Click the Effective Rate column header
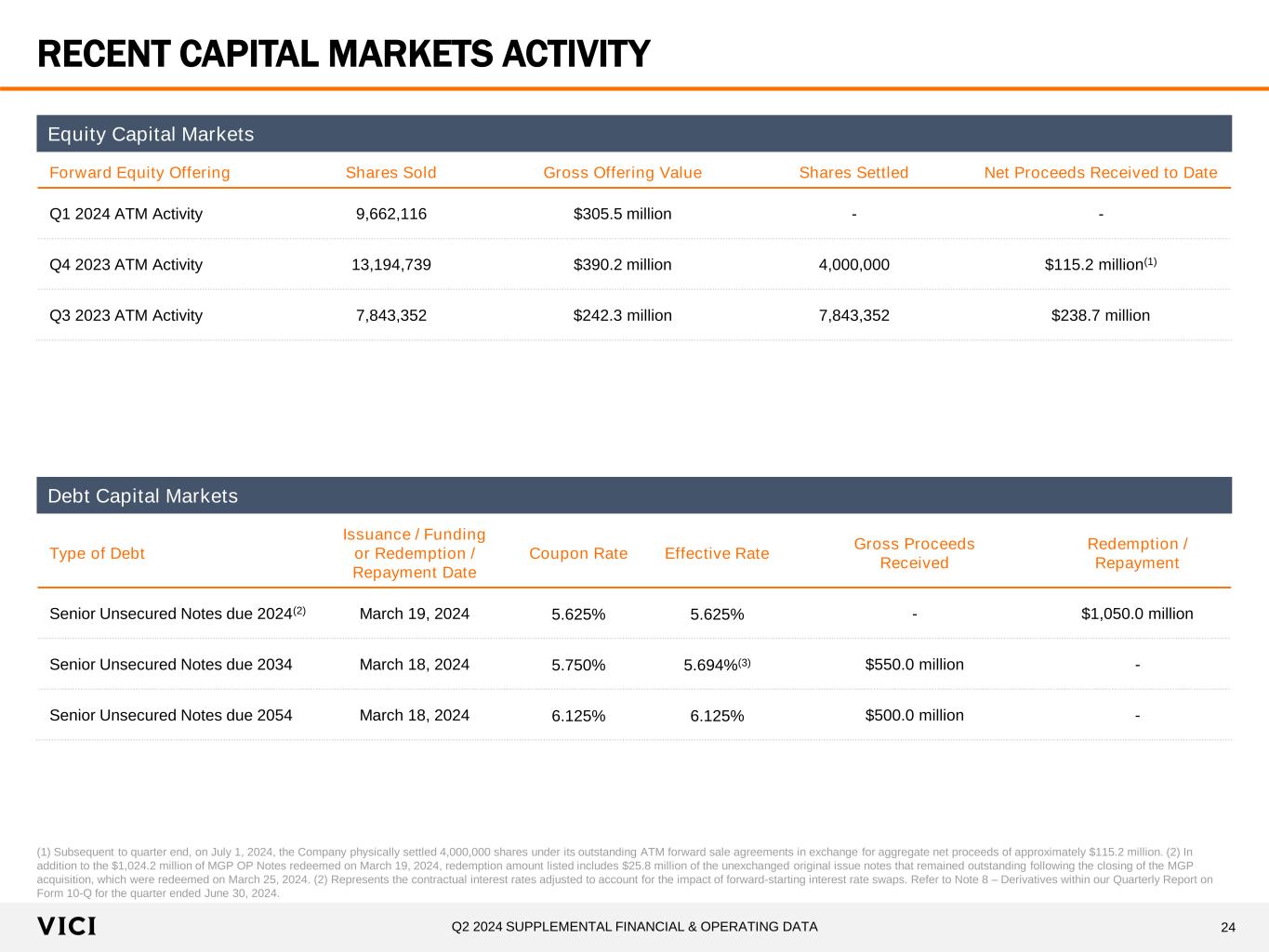1269x952 pixels. coord(717,554)
